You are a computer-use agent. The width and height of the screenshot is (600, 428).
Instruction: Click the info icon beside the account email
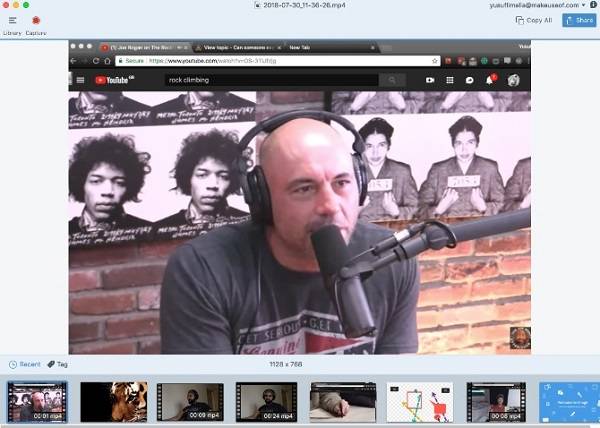point(593,5)
